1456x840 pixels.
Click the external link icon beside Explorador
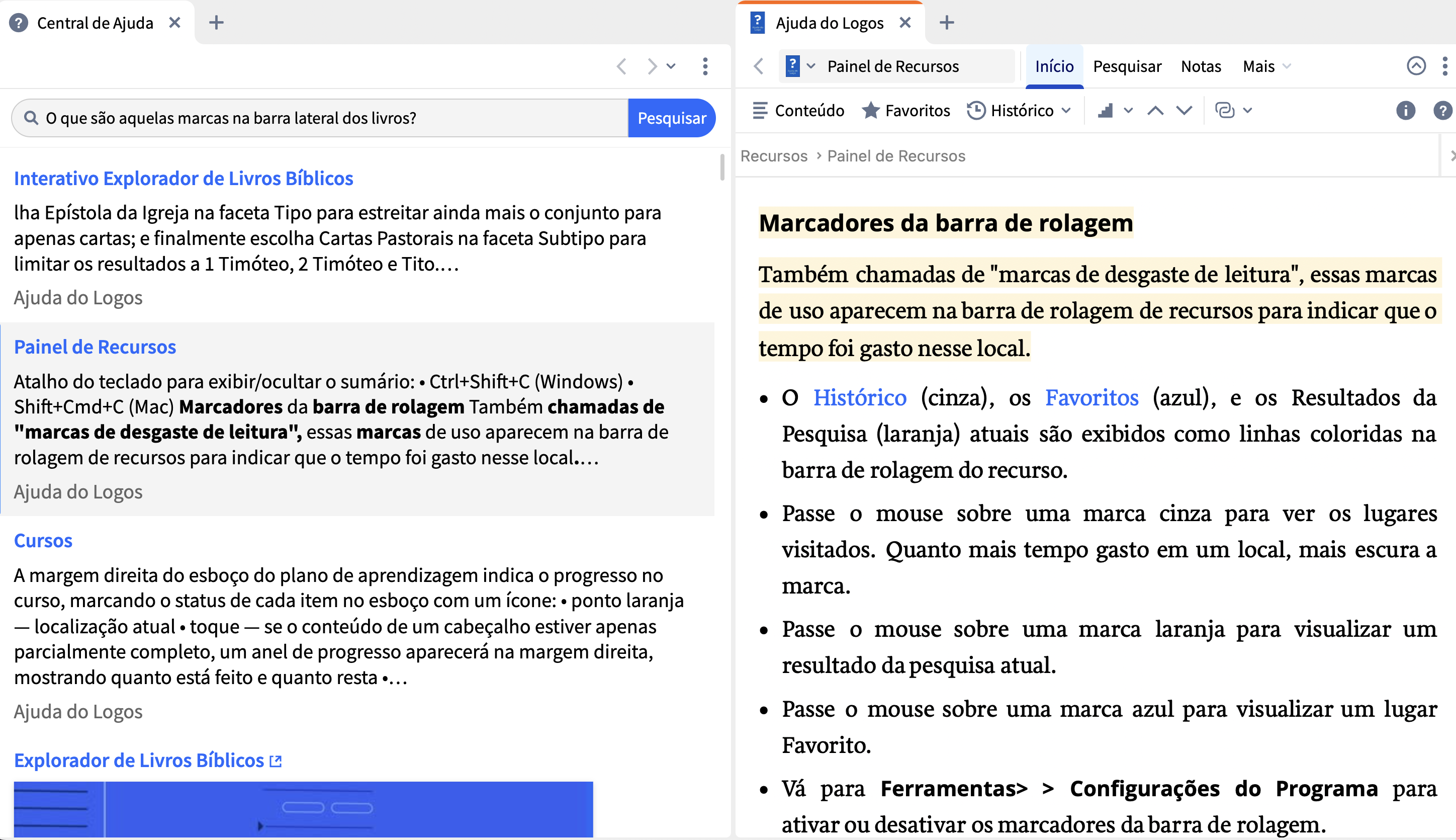(276, 761)
